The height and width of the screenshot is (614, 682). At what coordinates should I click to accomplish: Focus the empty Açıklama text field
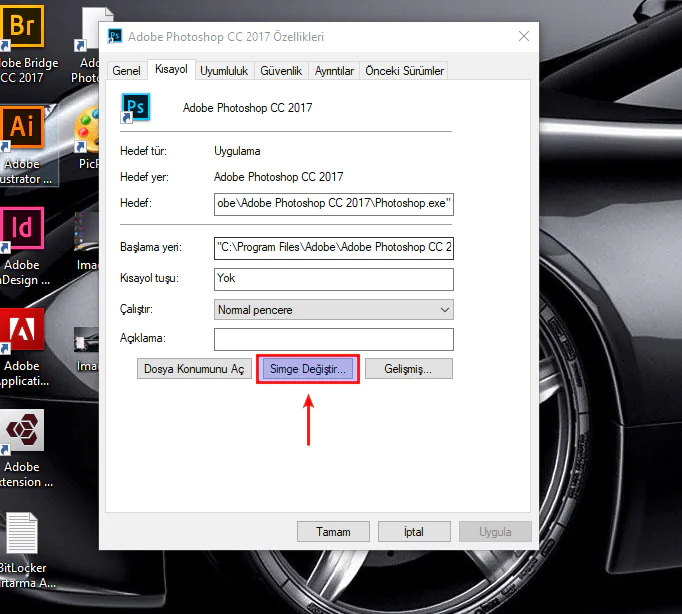coord(333,339)
